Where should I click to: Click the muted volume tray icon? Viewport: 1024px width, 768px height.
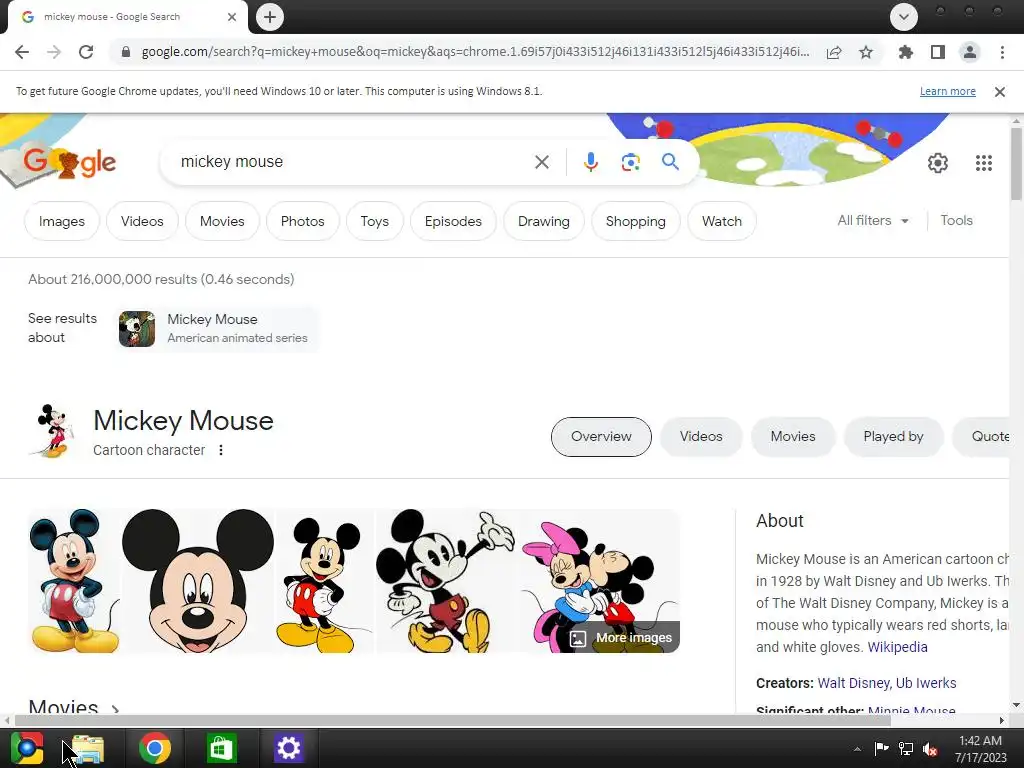pyautogui.click(x=930, y=749)
